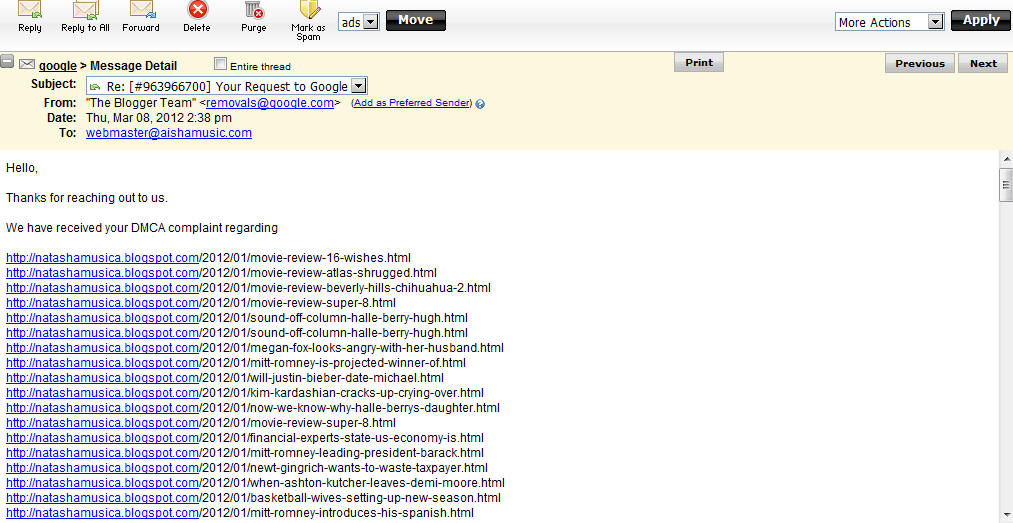Click the Move button

[415, 20]
